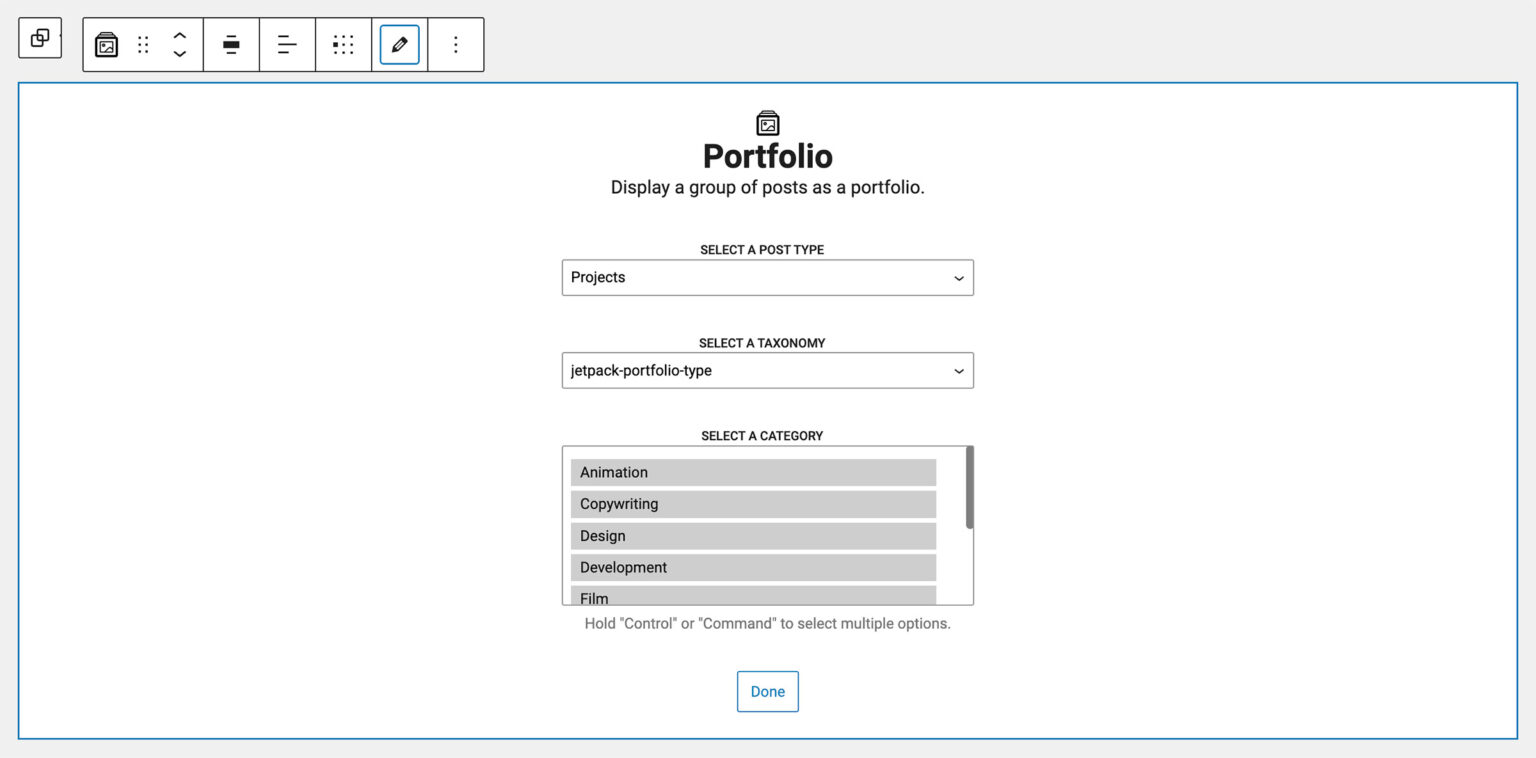Move the Portfolio block up
The height and width of the screenshot is (758, 1536).
[x=179, y=36]
